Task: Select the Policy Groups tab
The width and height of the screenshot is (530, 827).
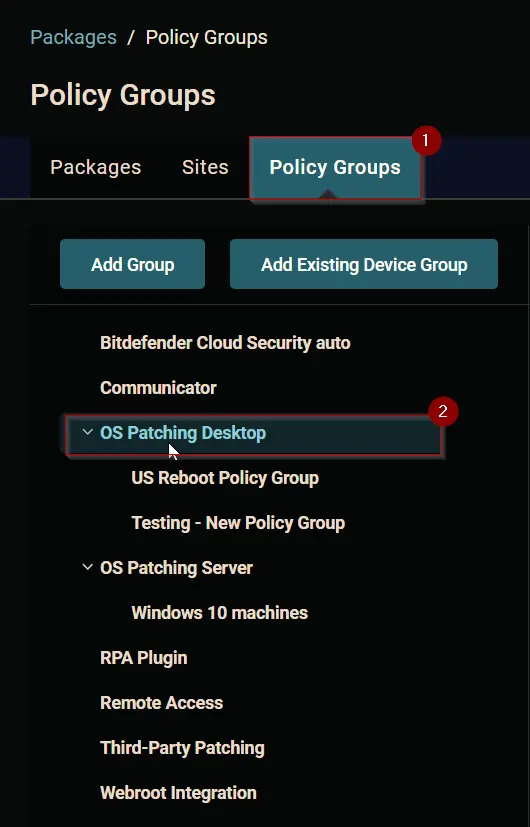Action: (x=335, y=168)
